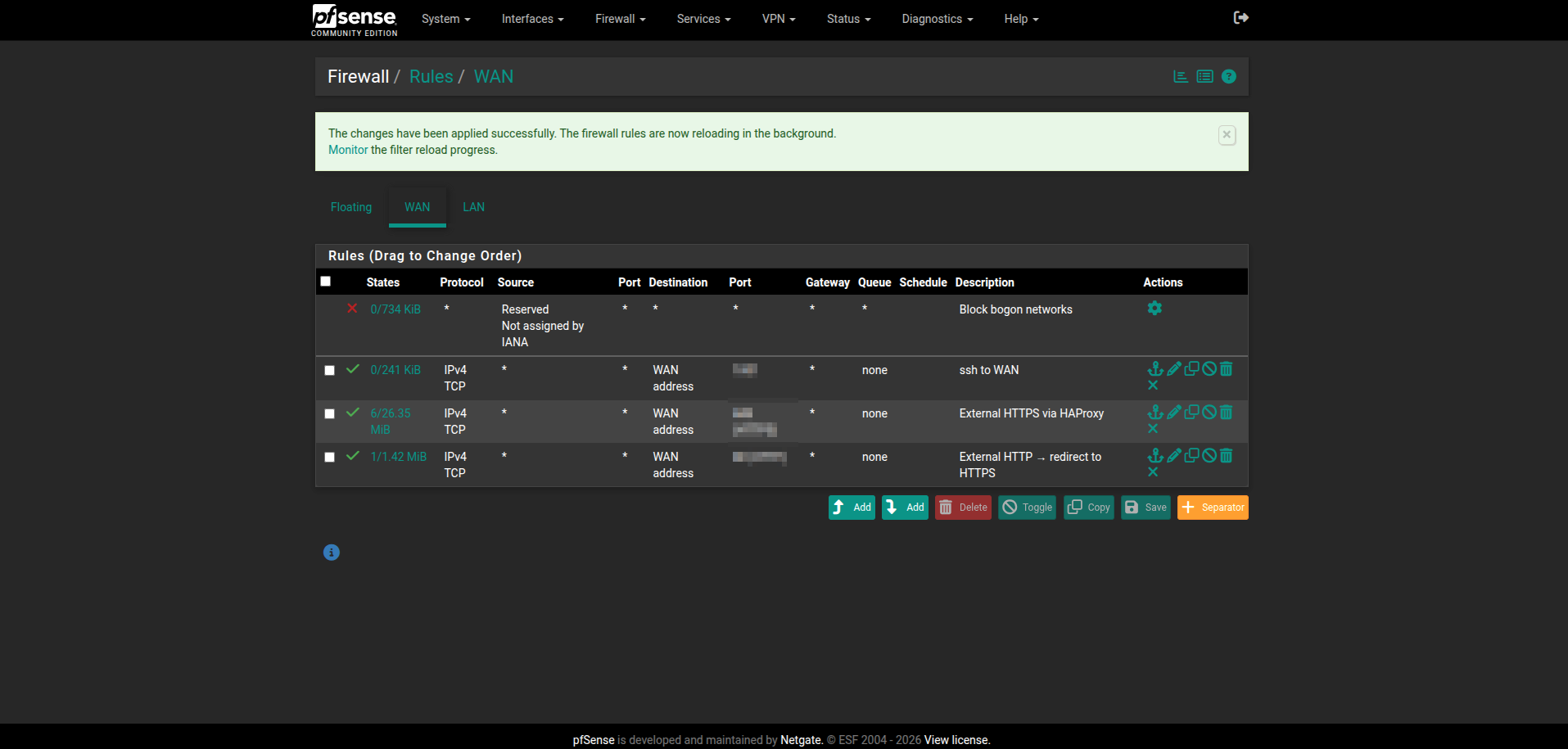Image resolution: width=1568 pixels, height=749 pixels.
Task: Add rule to end of list
Action: pos(905,508)
